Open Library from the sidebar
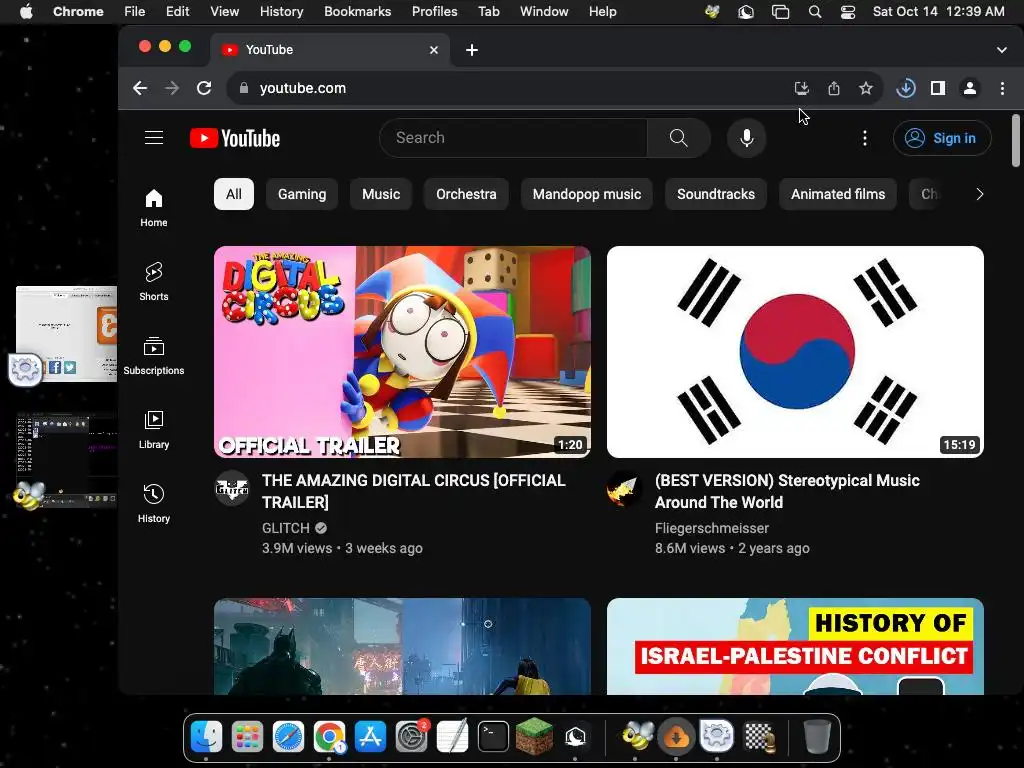 153,430
